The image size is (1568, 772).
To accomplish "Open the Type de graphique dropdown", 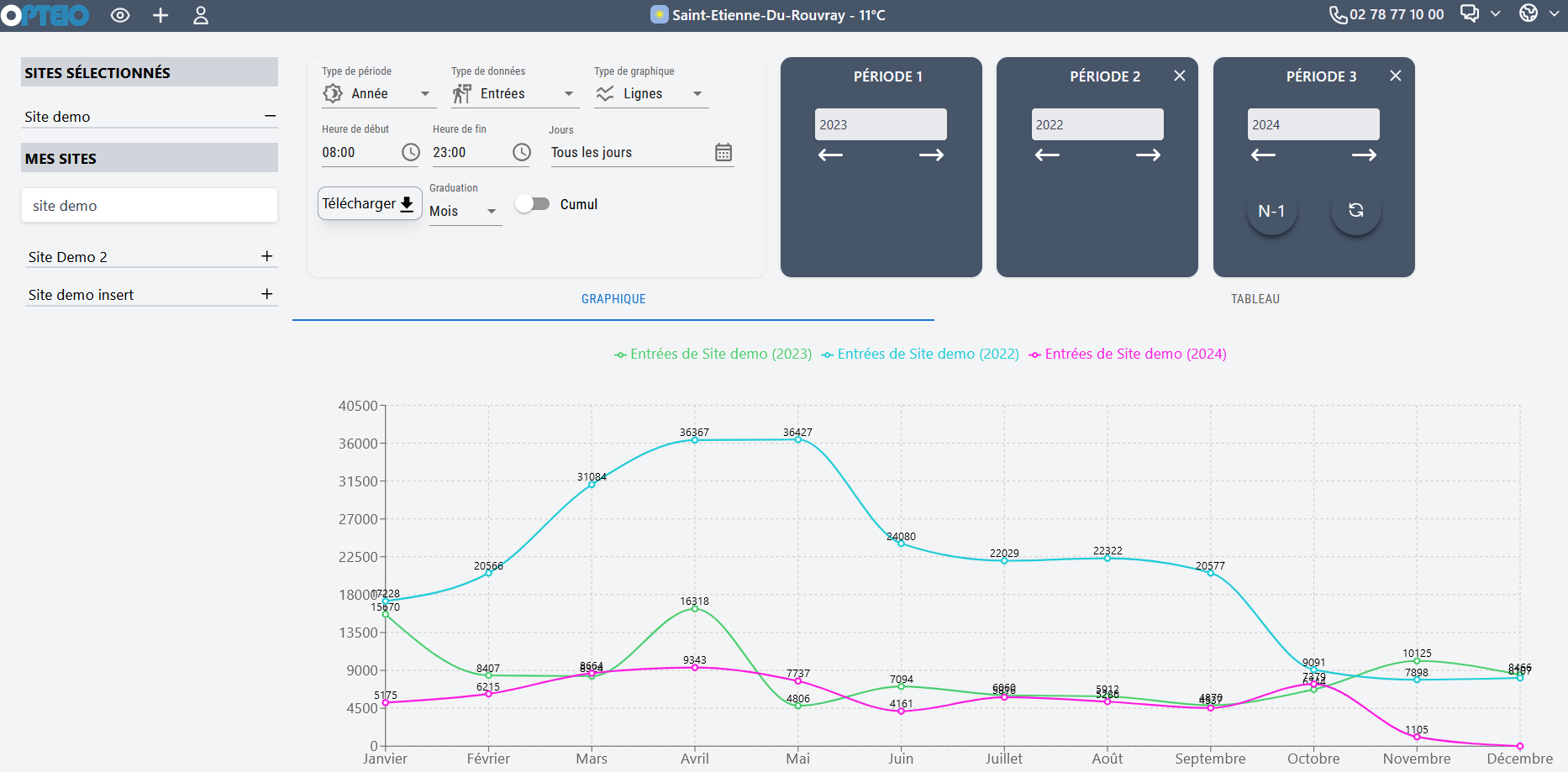I will click(x=650, y=94).
